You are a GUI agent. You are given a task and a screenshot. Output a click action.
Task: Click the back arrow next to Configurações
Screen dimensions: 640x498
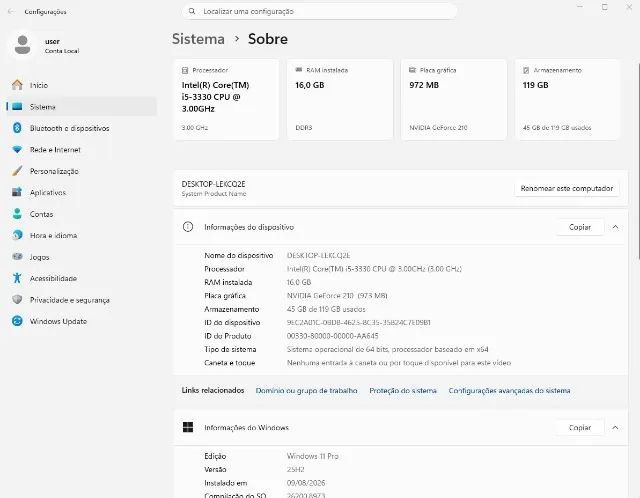(11, 11)
